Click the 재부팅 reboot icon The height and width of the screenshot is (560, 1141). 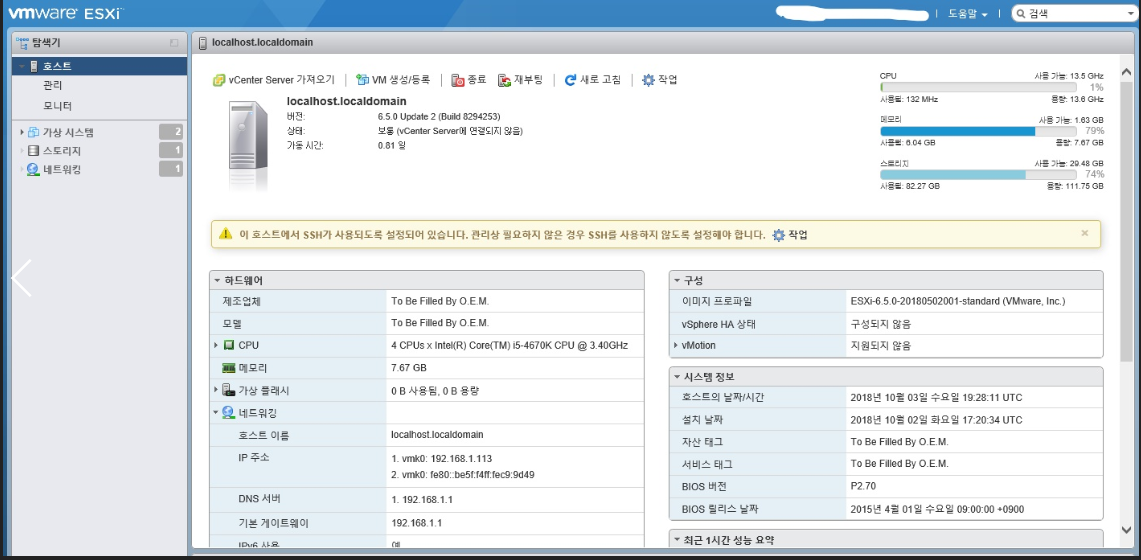tap(504, 80)
